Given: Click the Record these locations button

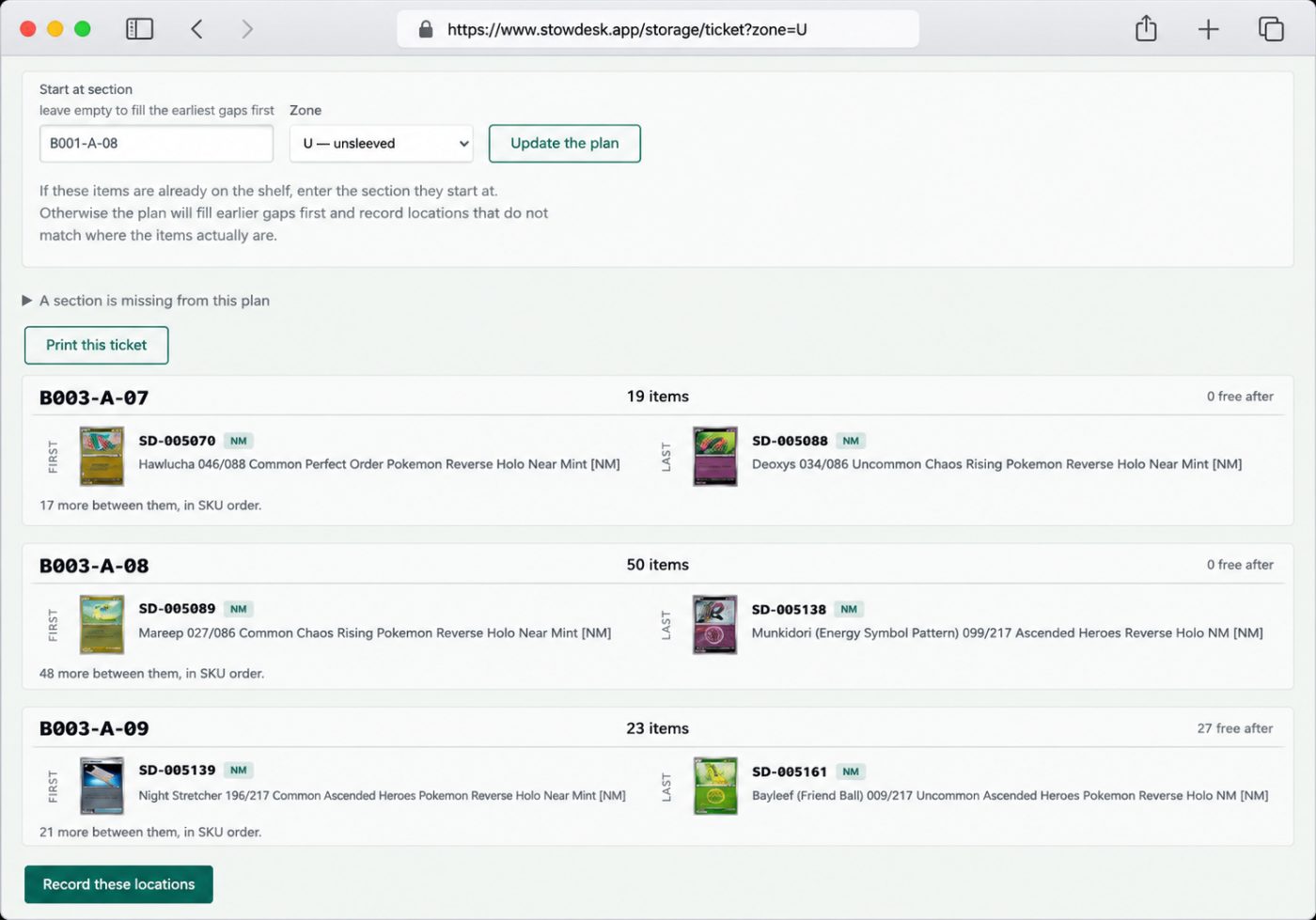Looking at the screenshot, I should (x=118, y=884).
